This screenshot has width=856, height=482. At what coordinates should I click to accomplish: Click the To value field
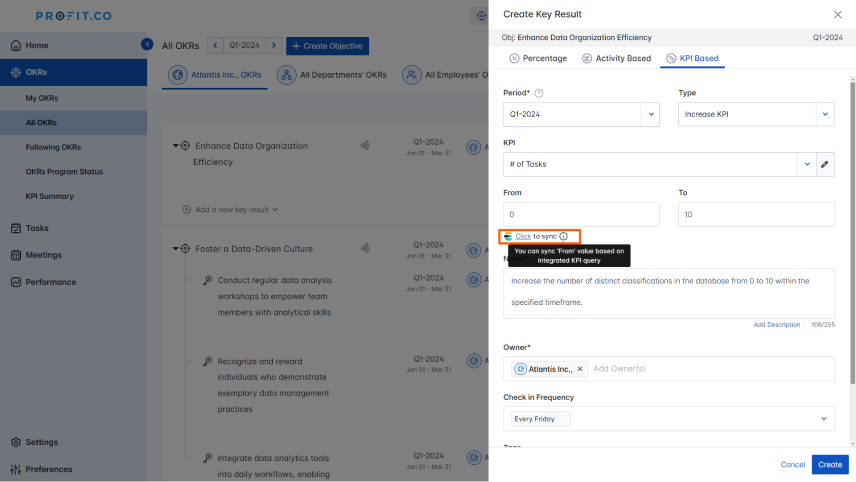click(x=756, y=215)
